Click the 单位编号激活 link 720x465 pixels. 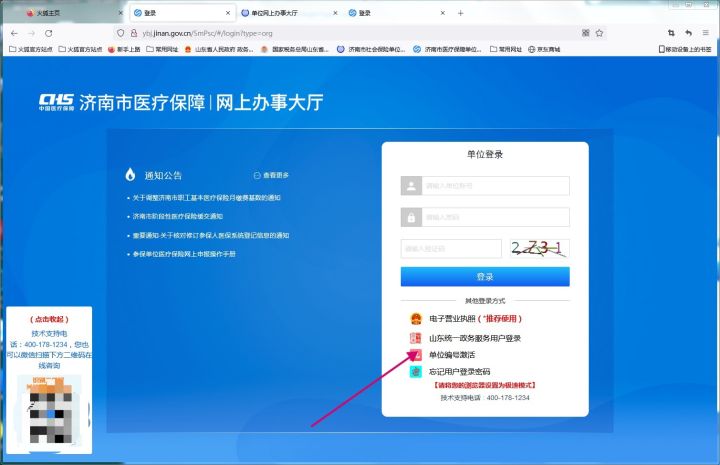[452, 355]
